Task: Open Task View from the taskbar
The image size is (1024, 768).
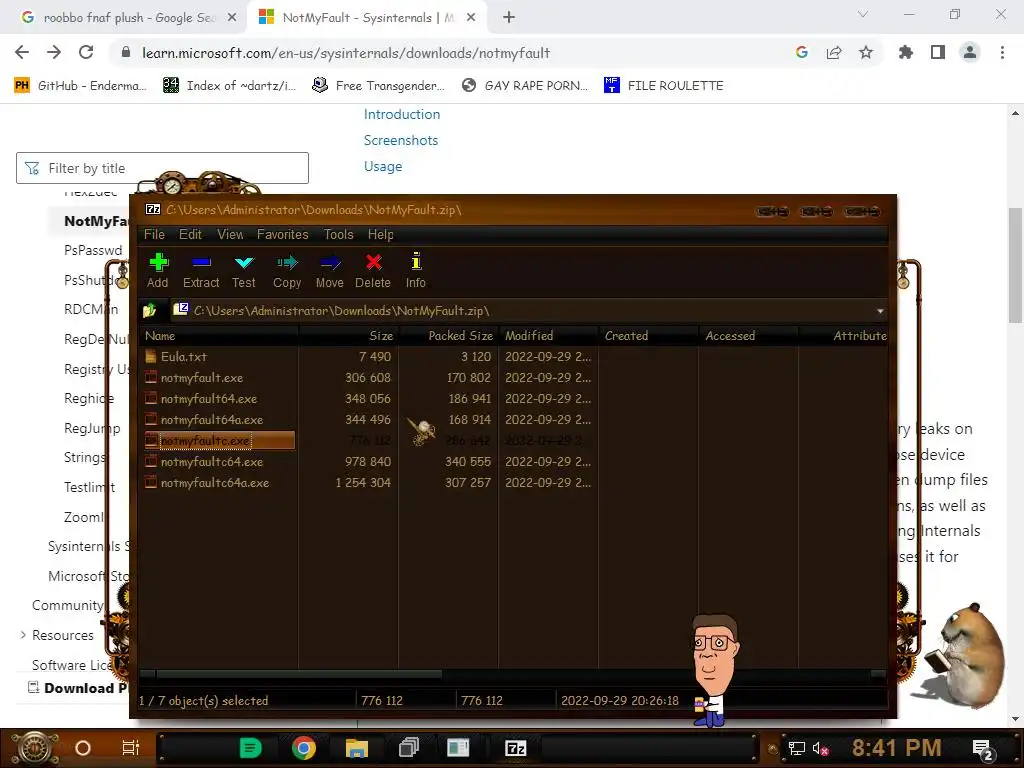Action: click(x=131, y=748)
